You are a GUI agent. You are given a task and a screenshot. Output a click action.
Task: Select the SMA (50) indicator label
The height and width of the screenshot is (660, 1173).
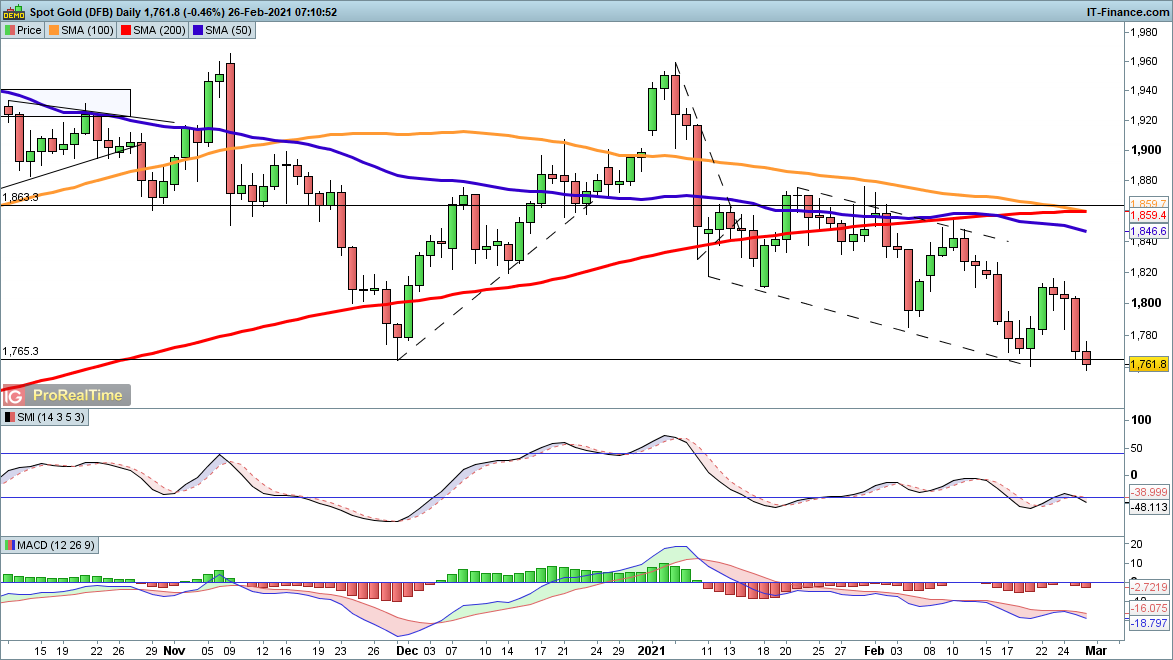click(230, 31)
